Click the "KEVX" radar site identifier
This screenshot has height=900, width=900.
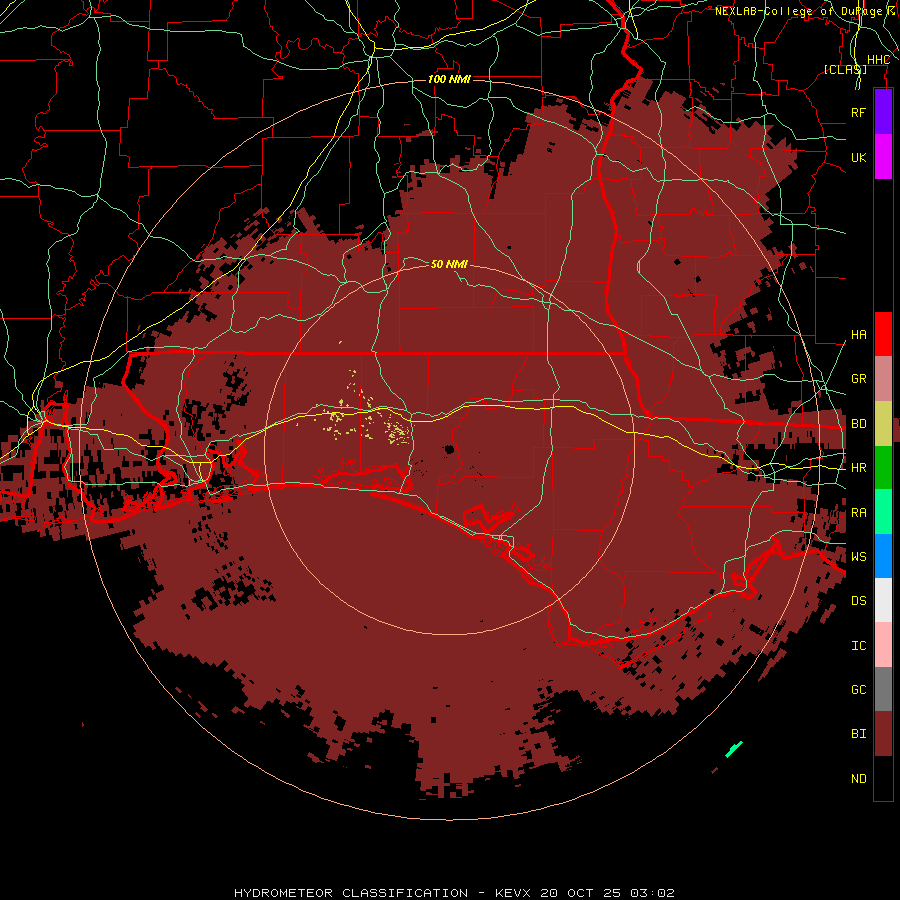point(513,893)
